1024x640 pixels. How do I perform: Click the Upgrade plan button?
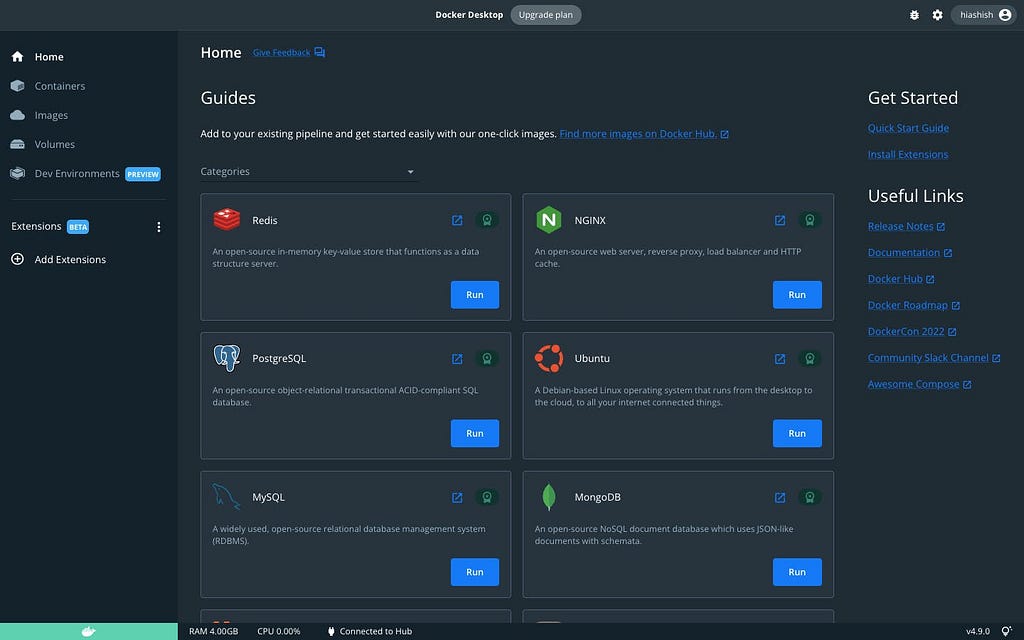click(x=545, y=15)
